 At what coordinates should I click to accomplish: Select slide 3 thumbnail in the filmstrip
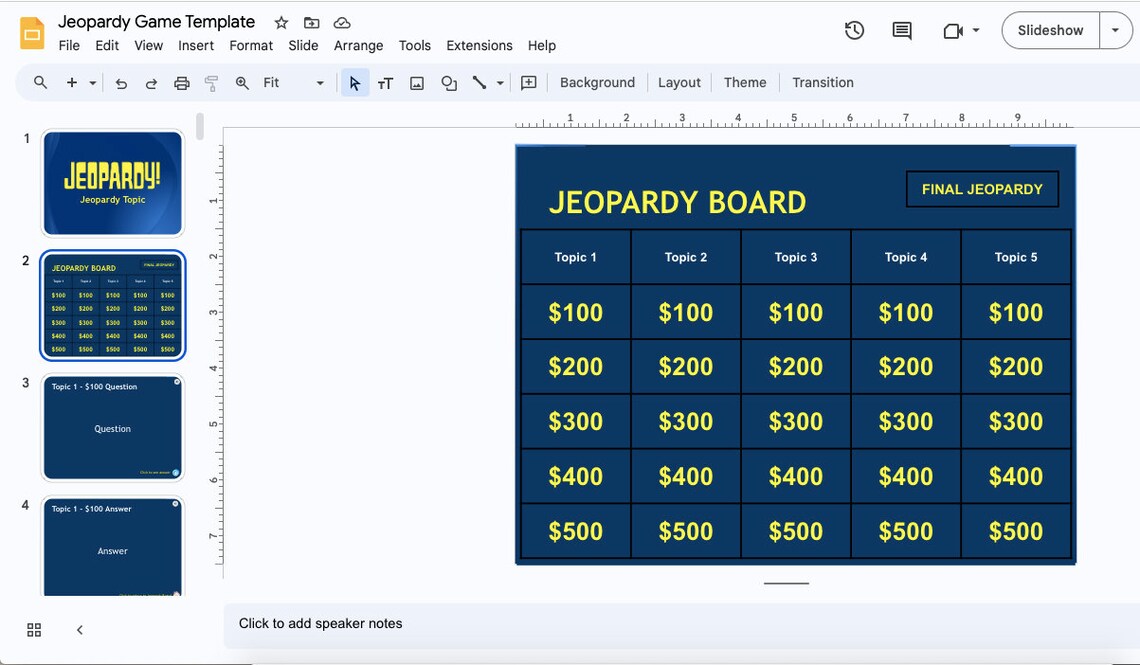(112, 427)
